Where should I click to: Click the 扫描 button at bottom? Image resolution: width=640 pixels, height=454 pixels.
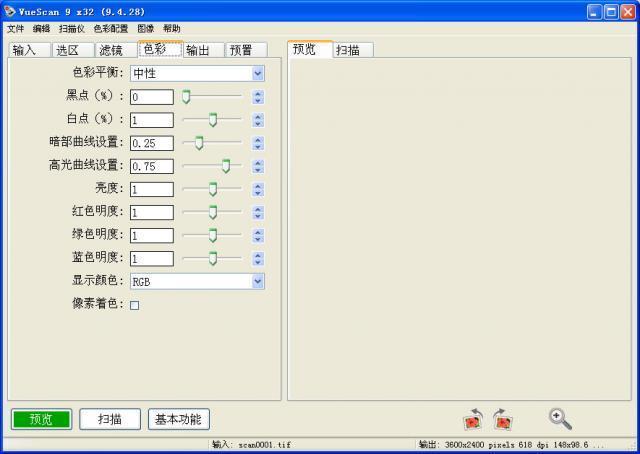tap(110, 419)
